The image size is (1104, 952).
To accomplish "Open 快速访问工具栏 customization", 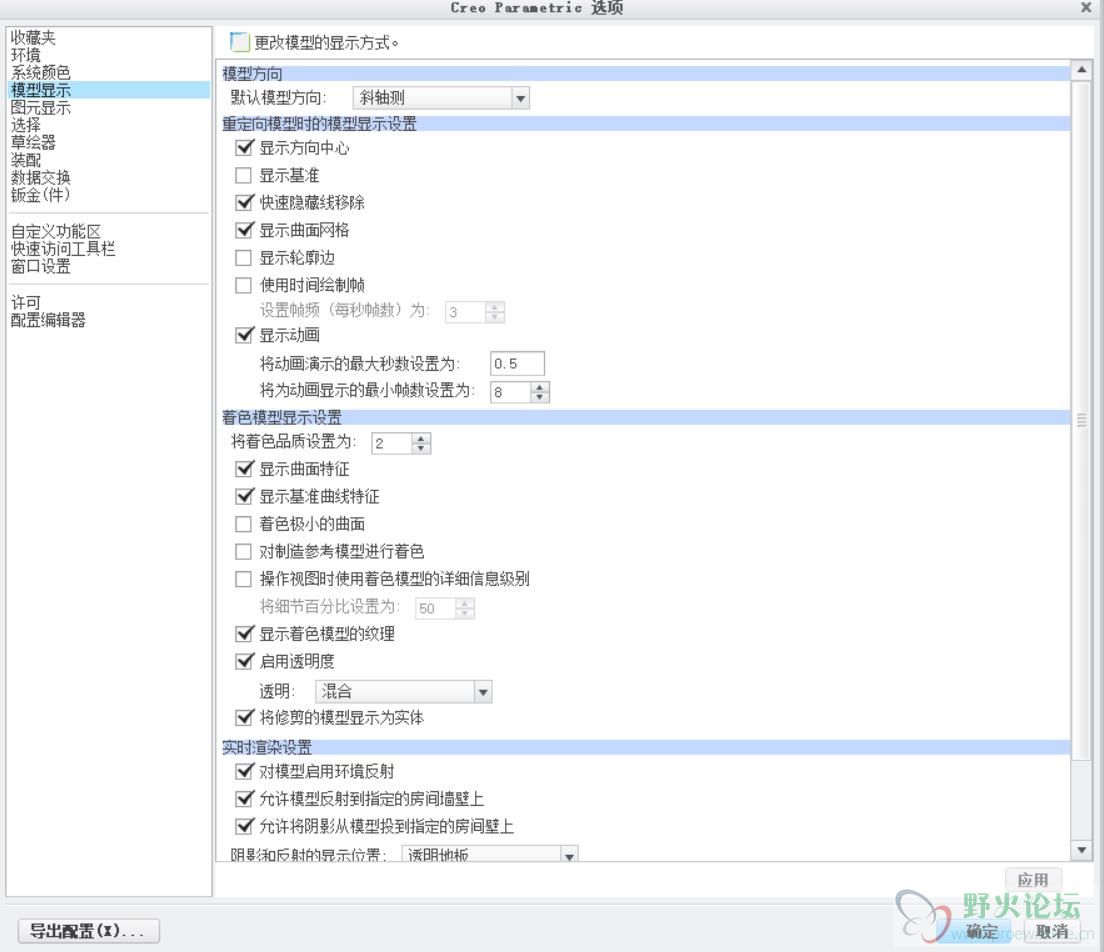I will pos(63,249).
